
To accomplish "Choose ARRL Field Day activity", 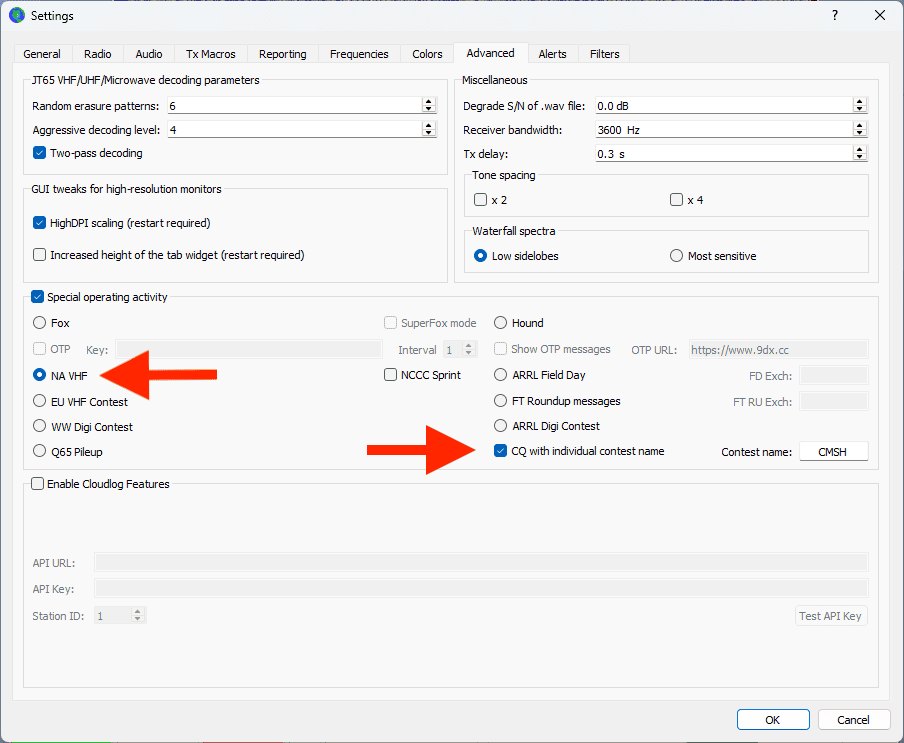I will click(x=501, y=375).
